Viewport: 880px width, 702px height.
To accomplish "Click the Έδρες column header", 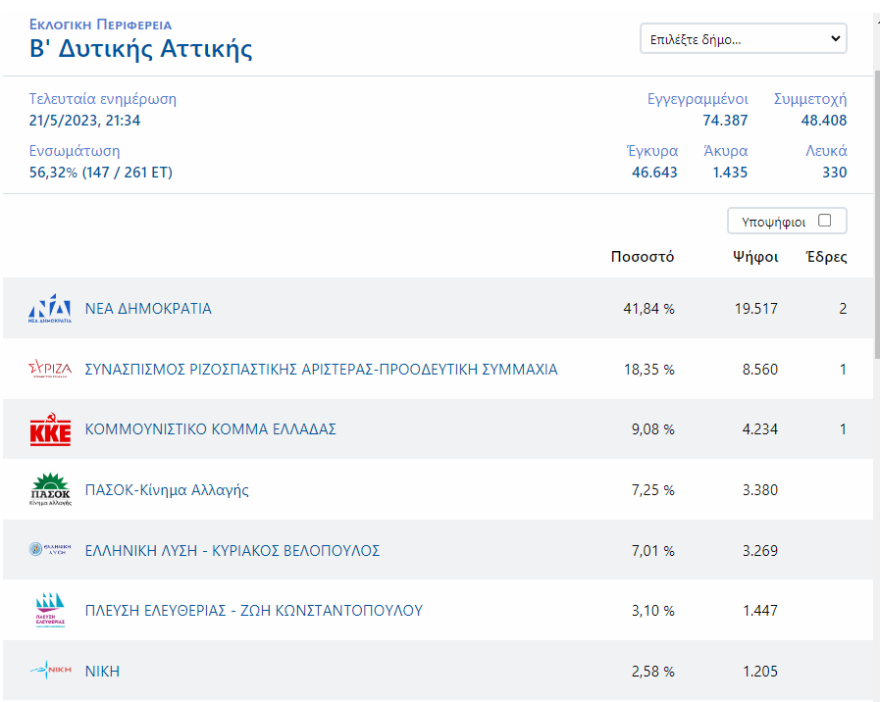I will 826,257.
